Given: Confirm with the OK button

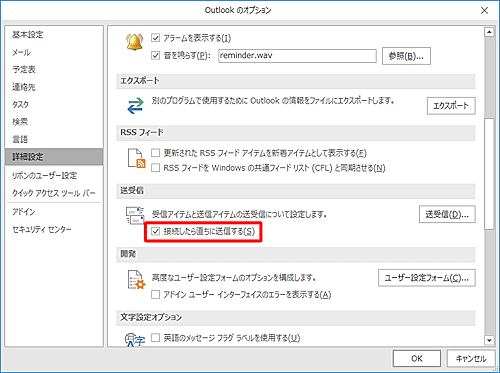Looking at the screenshot, I should point(417,359).
